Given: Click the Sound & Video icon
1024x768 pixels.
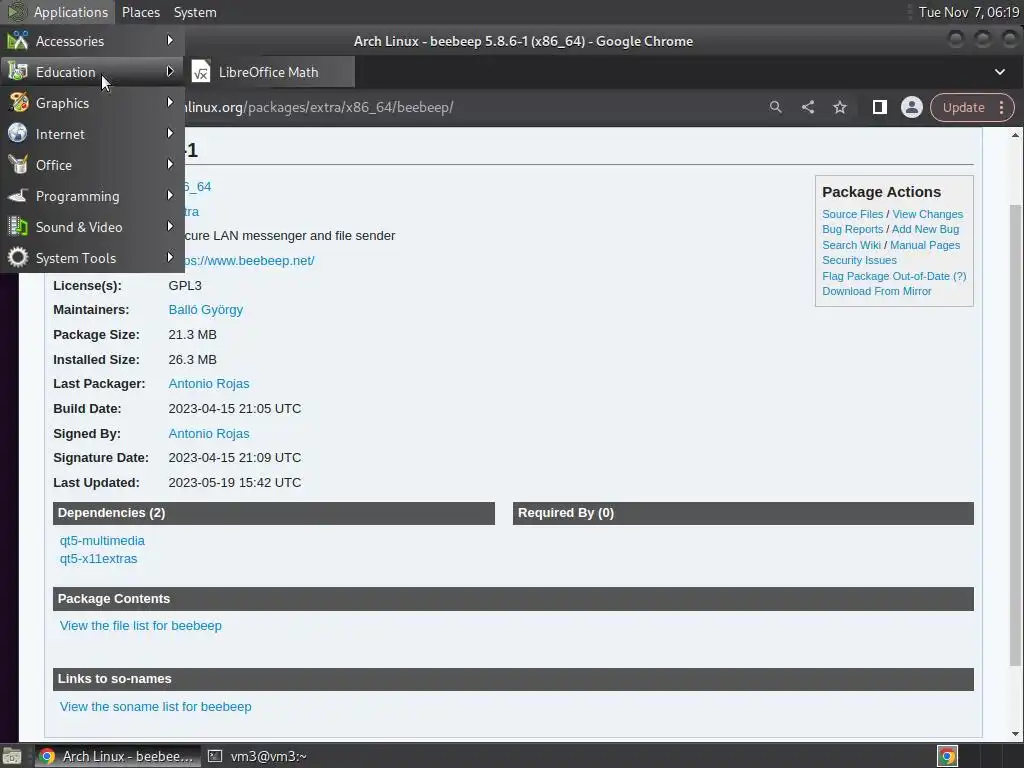Looking at the screenshot, I should tap(18, 227).
